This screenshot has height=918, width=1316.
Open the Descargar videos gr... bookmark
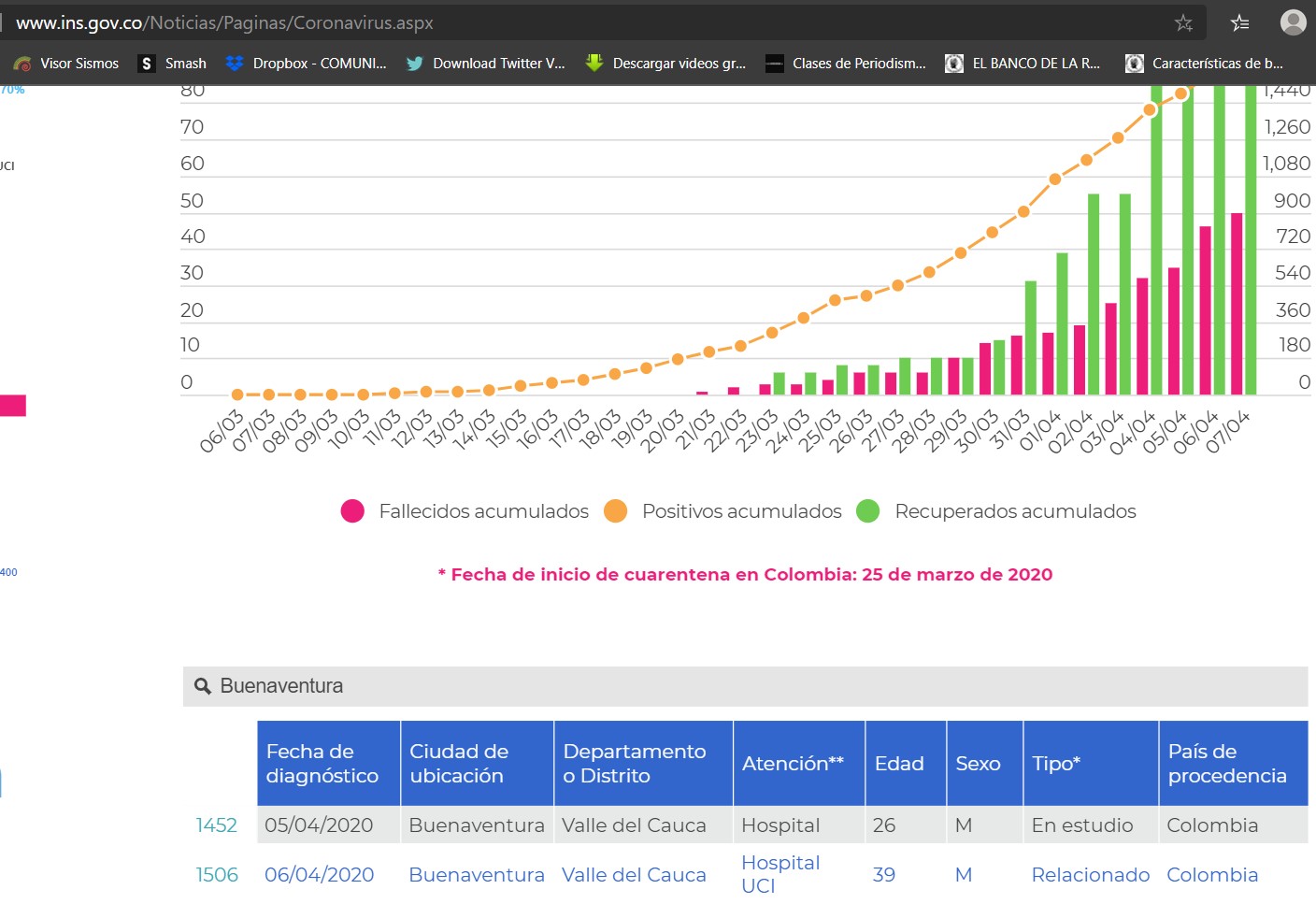[665, 63]
